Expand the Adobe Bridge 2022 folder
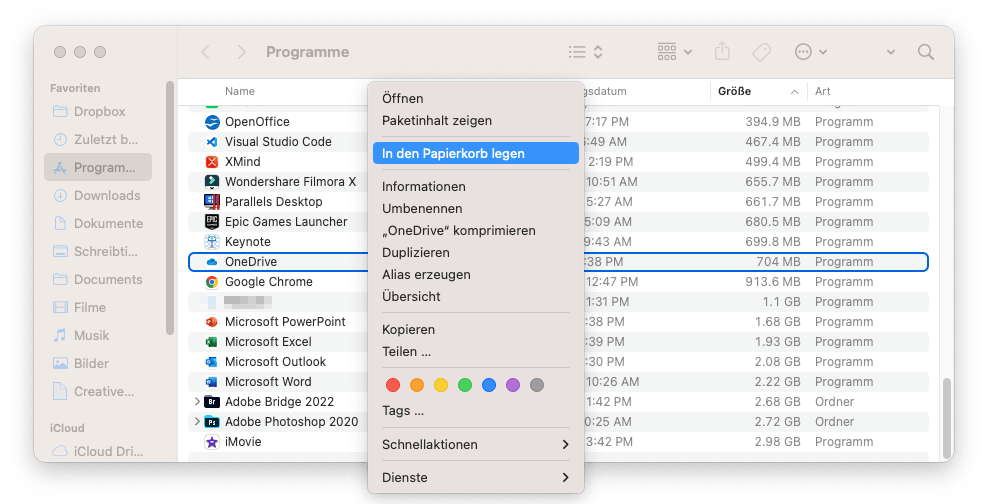Screen dimensions: 988x504 (x=197, y=401)
